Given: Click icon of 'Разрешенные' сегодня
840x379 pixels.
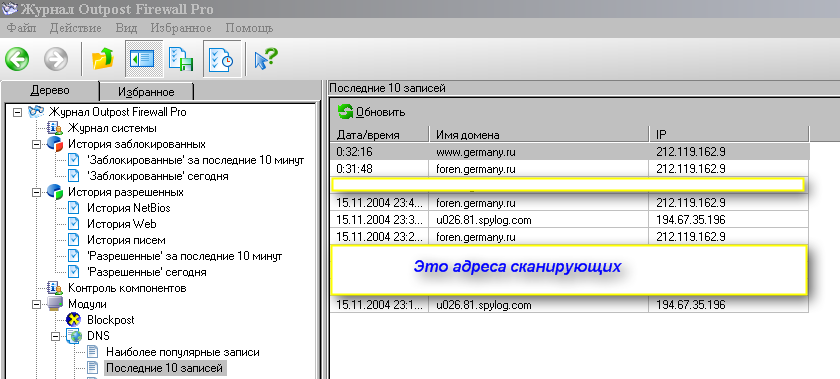Looking at the screenshot, I should 74,272.
